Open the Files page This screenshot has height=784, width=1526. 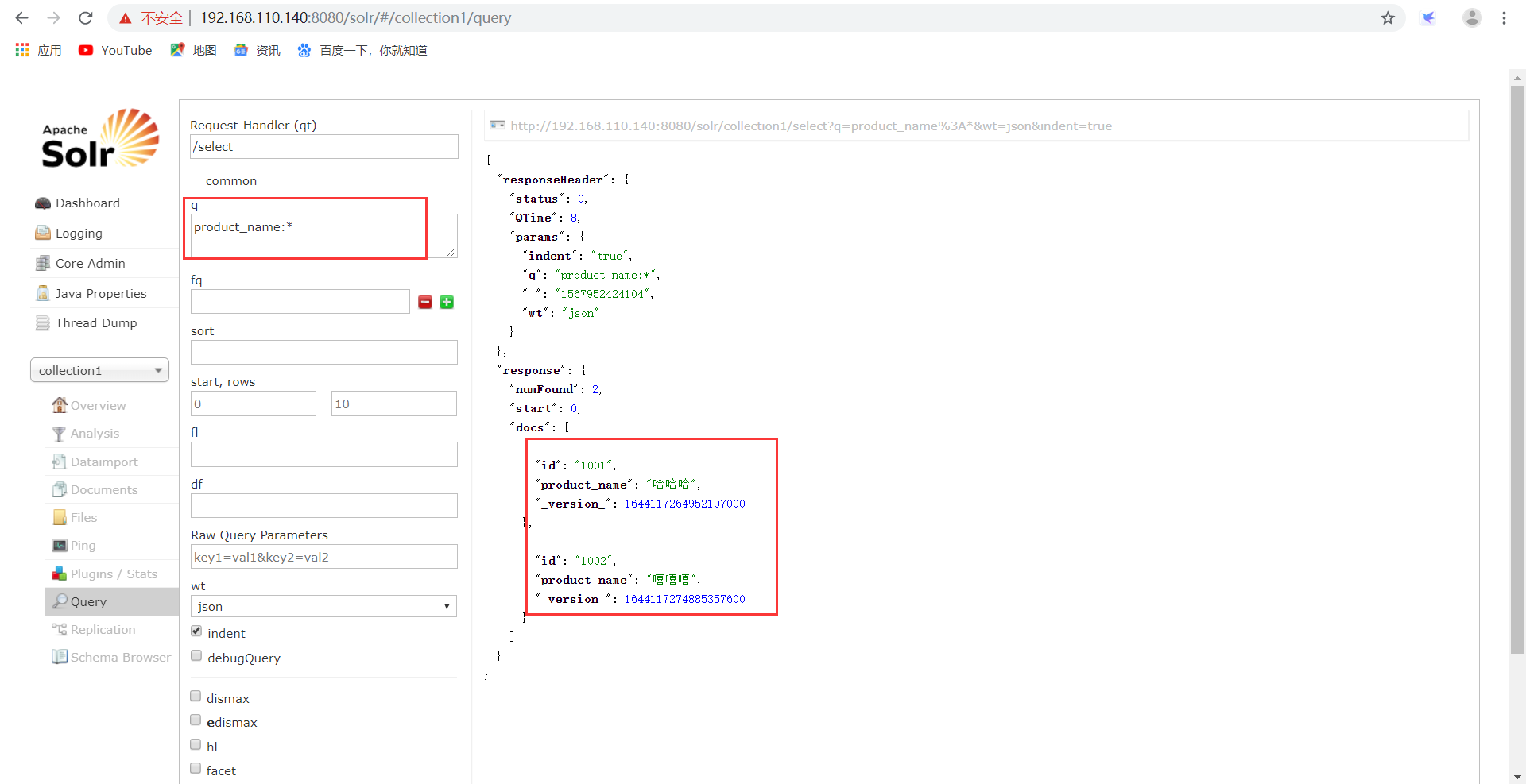[x=83, y=517]
